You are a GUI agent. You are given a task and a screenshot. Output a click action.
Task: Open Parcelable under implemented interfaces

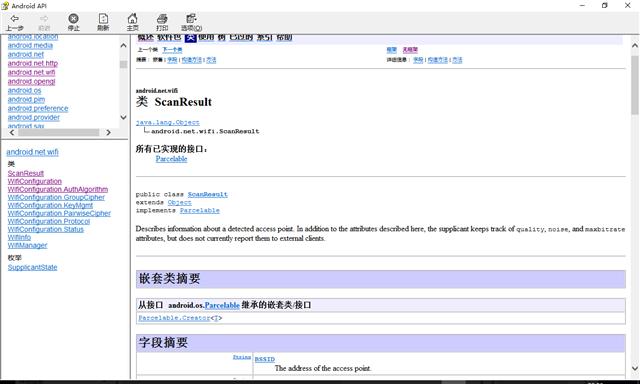(171, 159)
